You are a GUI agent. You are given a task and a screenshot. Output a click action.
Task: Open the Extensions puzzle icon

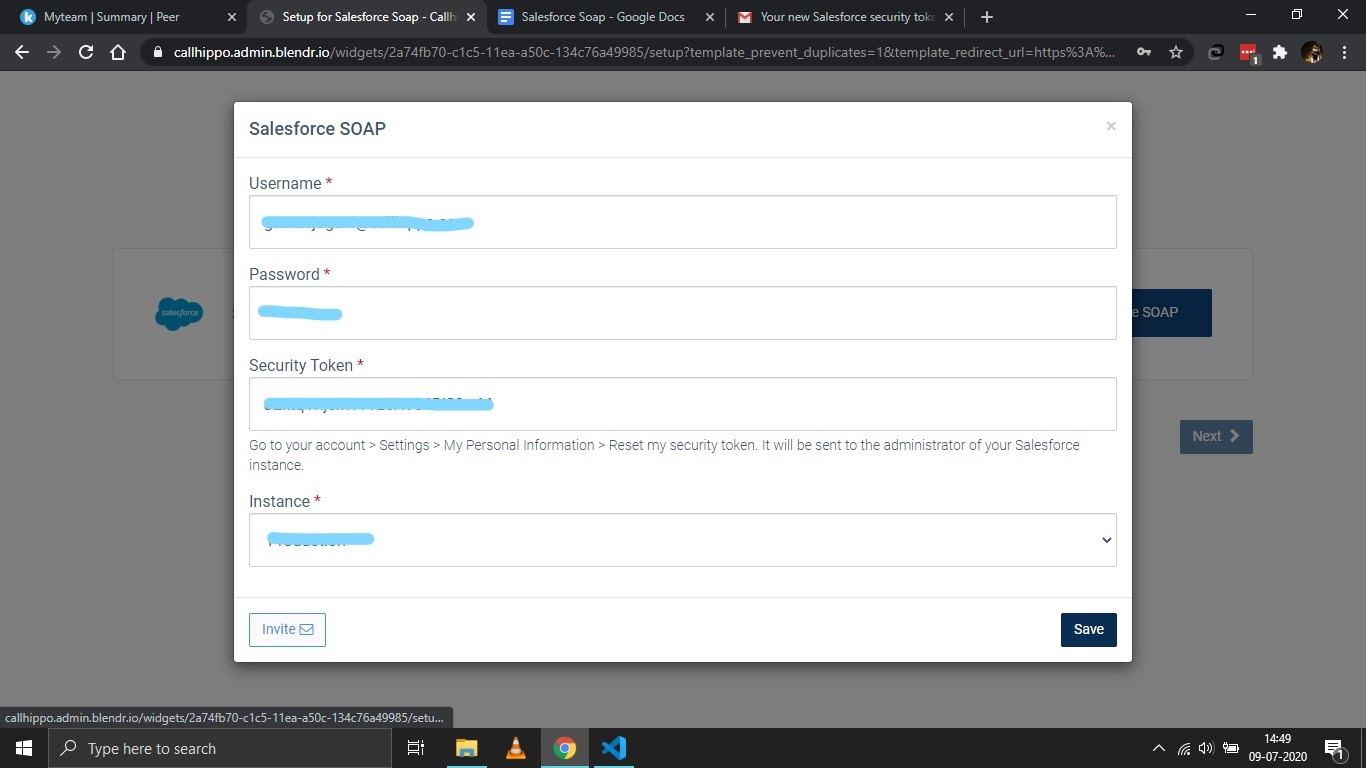tap(1279, 52)
